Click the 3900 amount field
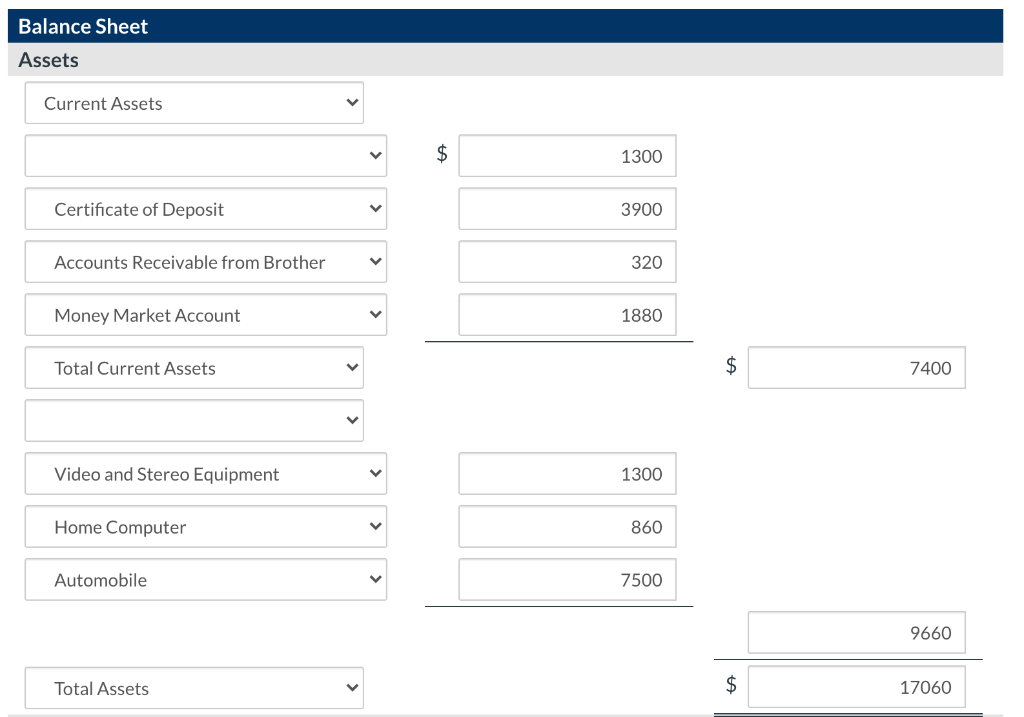Viewport: 1024px width, 717px height. [x=567, y=208]
